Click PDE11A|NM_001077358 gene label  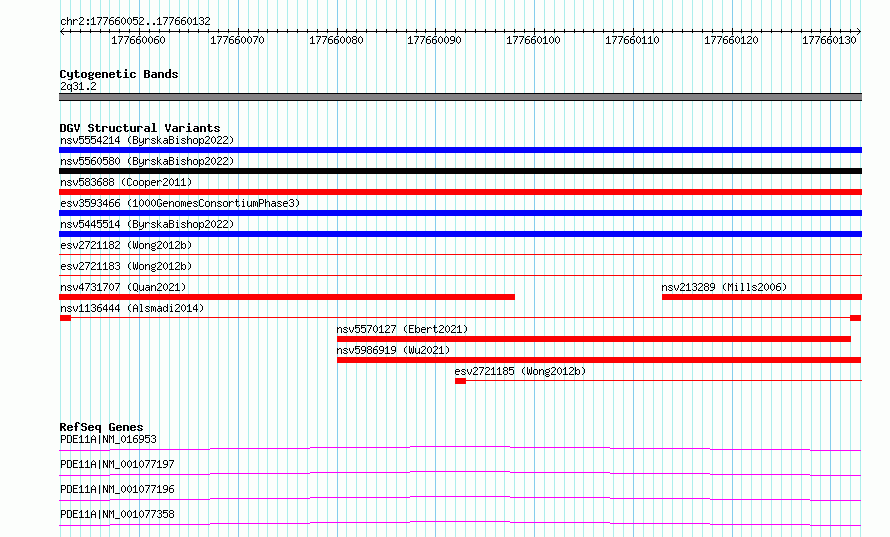click(117, 514)
